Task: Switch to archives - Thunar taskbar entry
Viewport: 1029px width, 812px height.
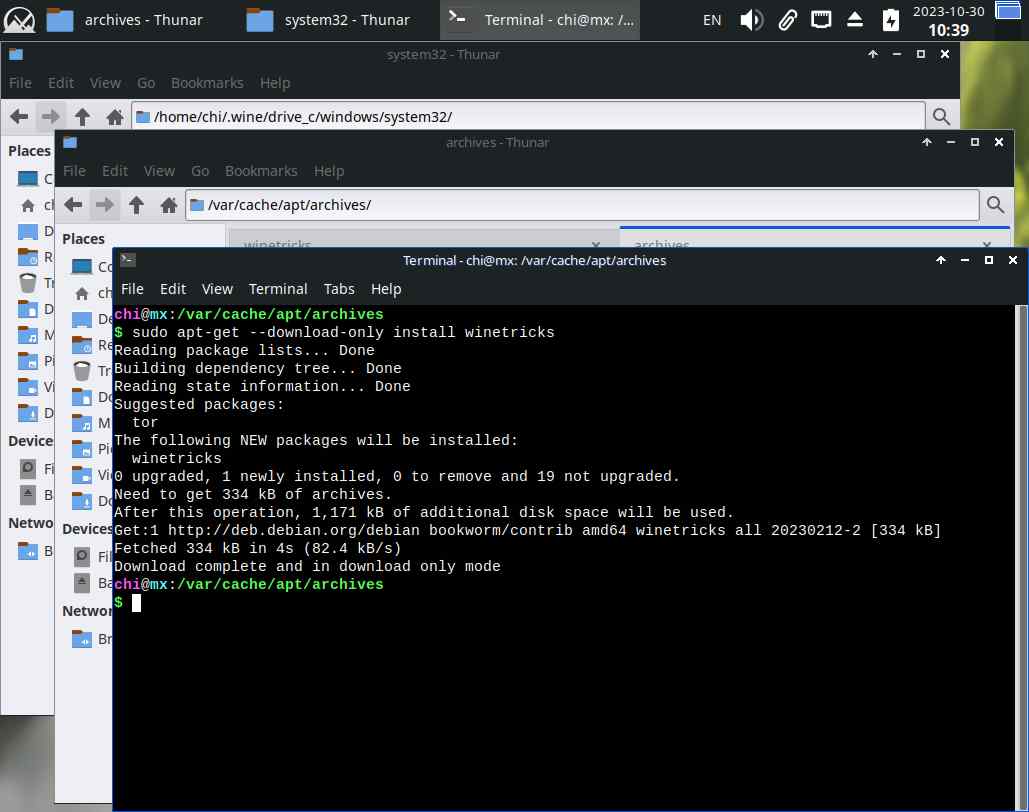Action: coord(125,20)
